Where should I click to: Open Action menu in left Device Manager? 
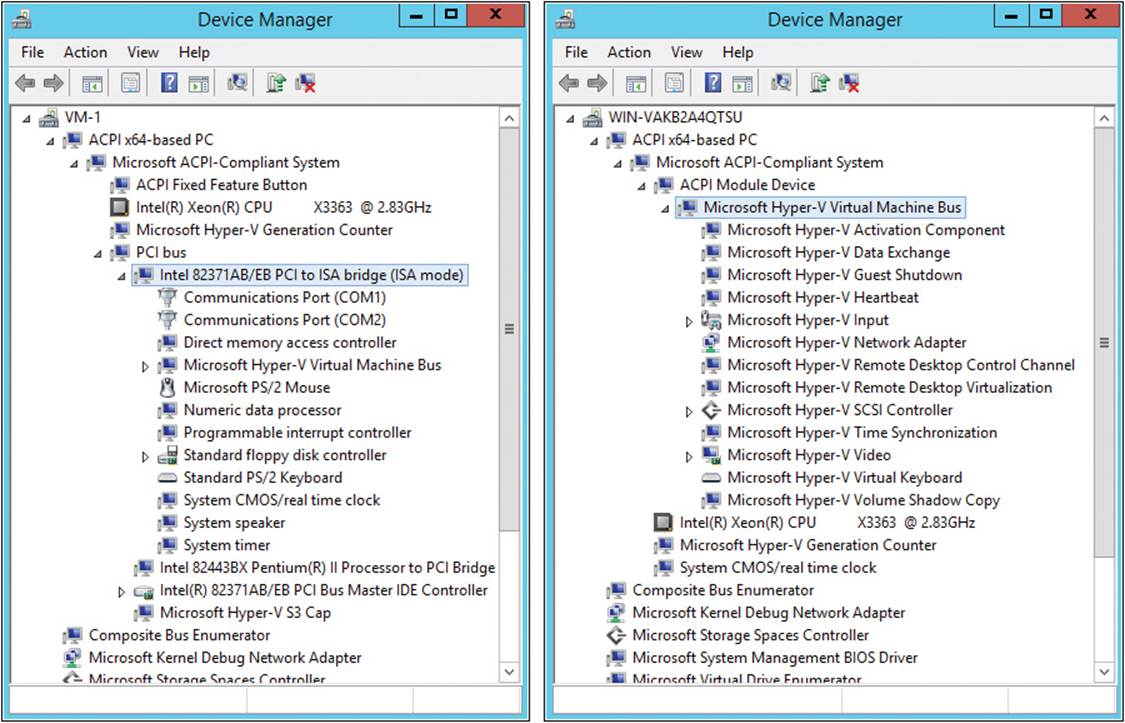pos(85,52)
